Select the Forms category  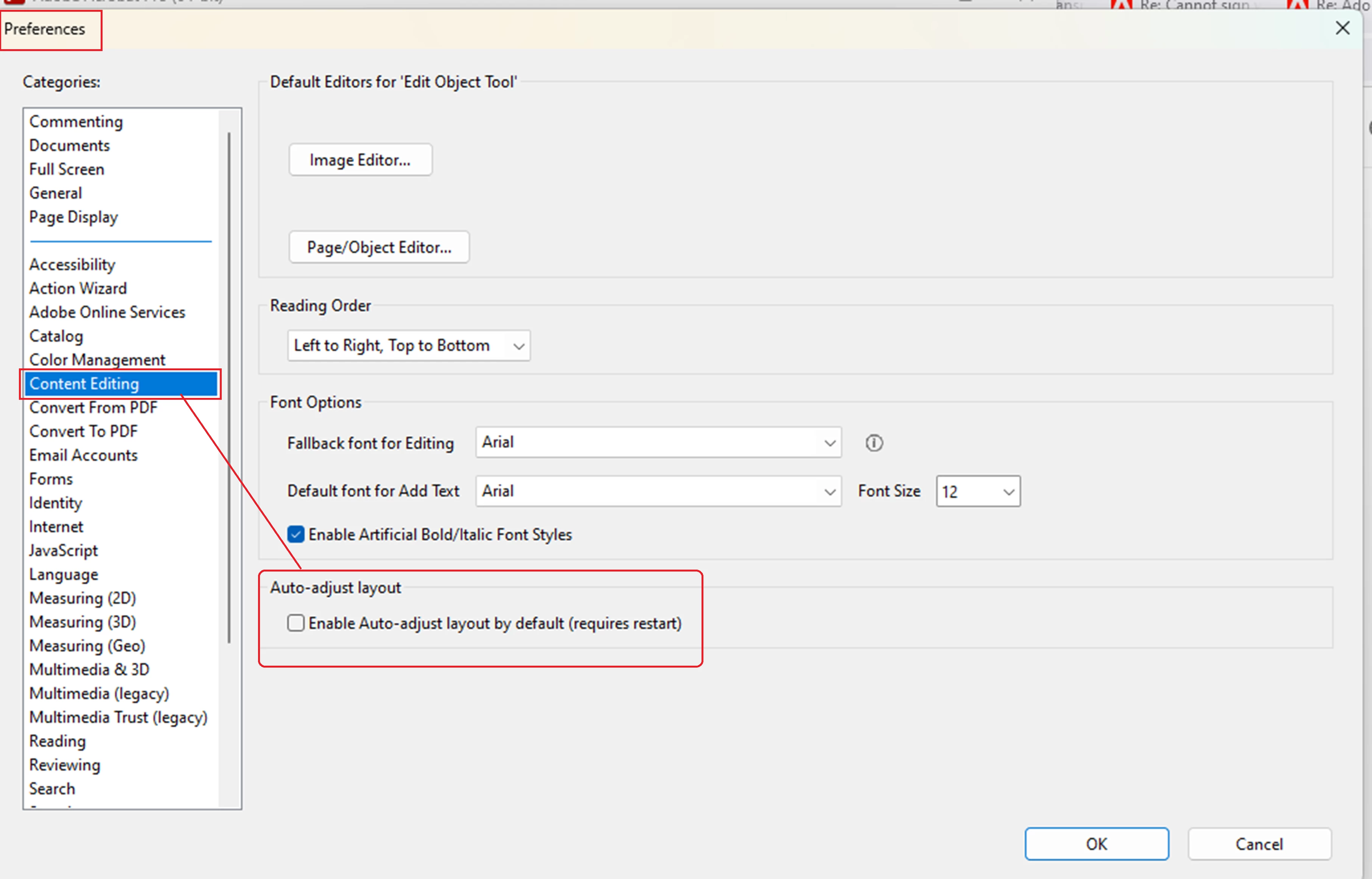[x=51, y=479]
